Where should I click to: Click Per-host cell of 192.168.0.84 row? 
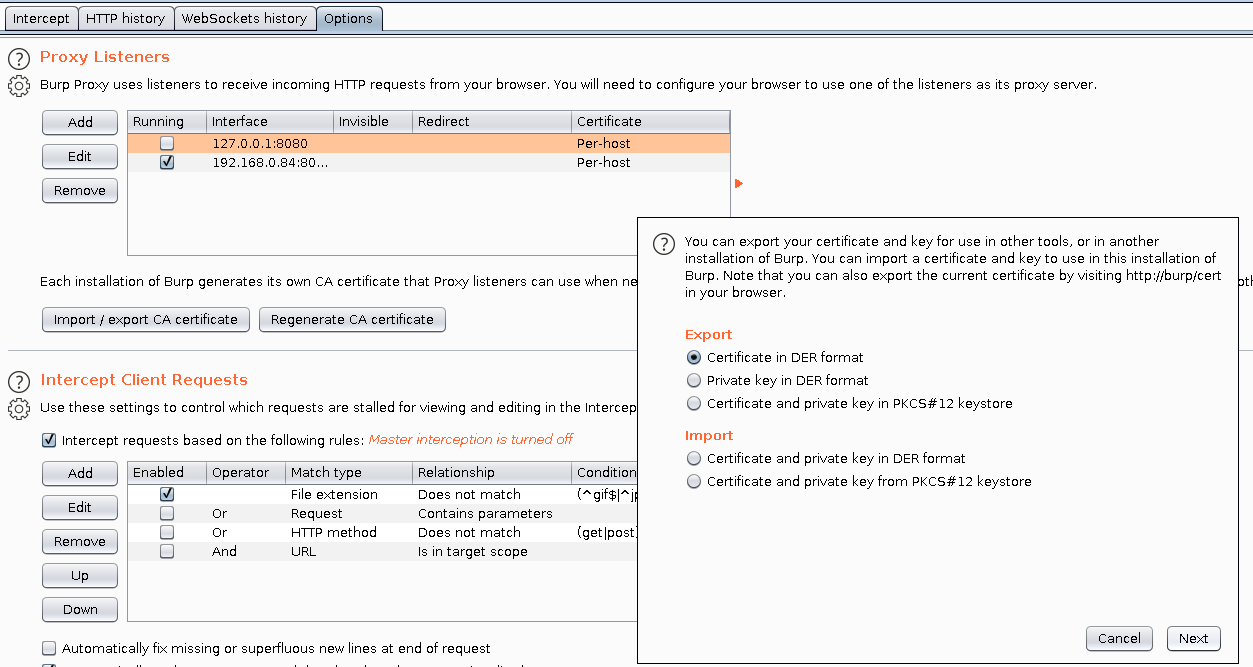[x=651, y=162]
